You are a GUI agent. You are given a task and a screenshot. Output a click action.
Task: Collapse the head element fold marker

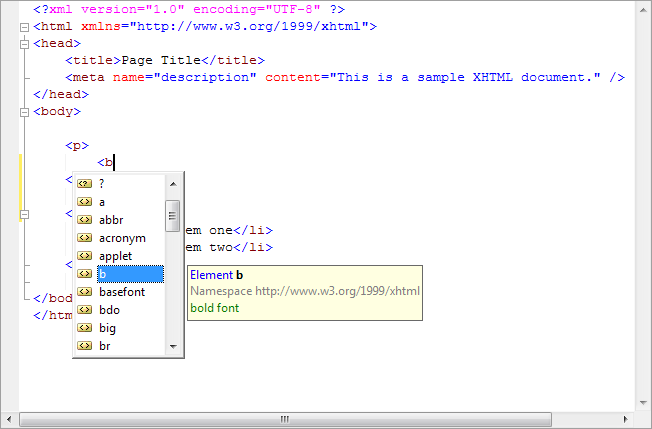pyautogui.click(x=25, y=44)
